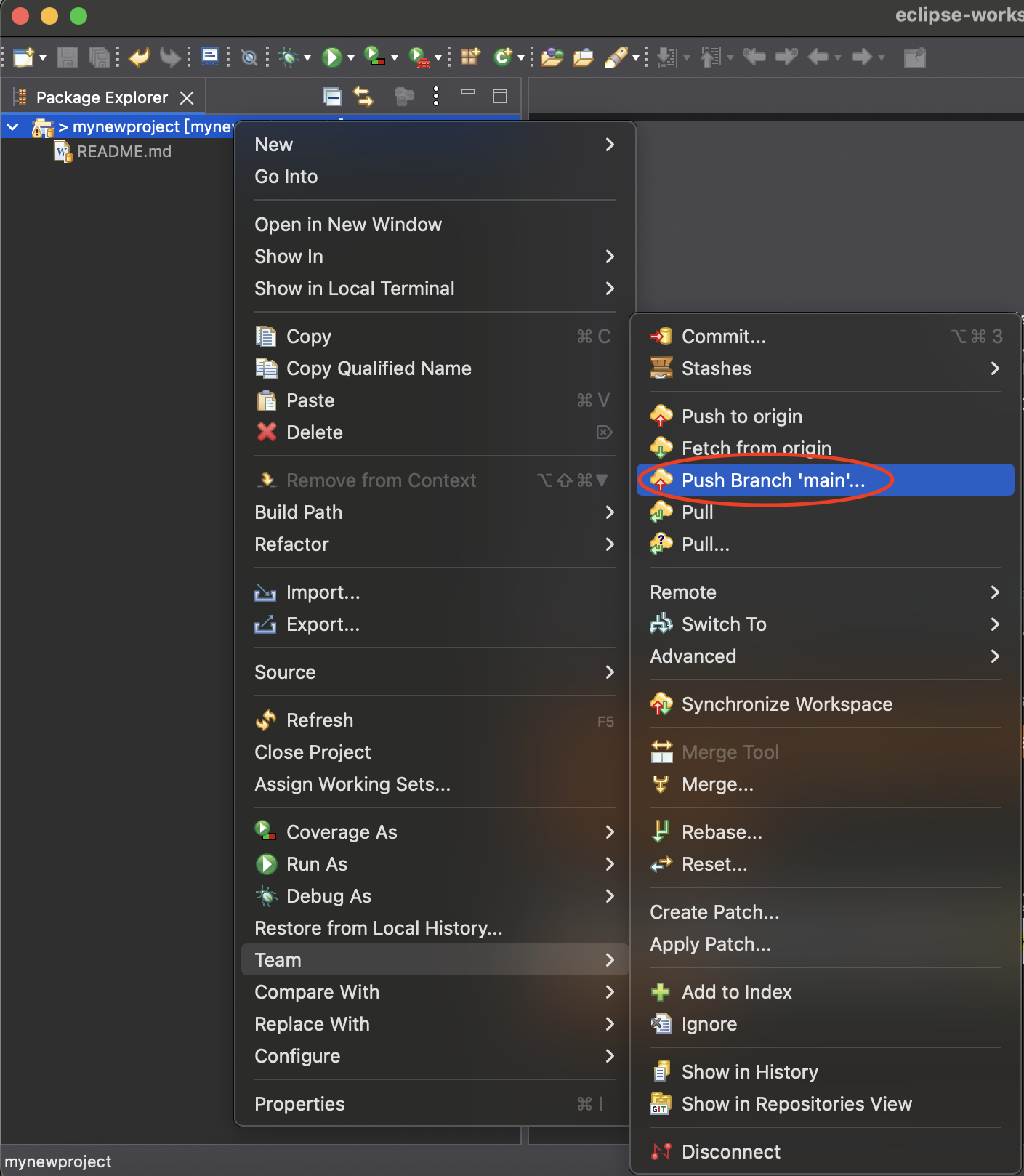
Task: Open dropdown arrow next to Debug icon
Action: (x=307, y=58)
